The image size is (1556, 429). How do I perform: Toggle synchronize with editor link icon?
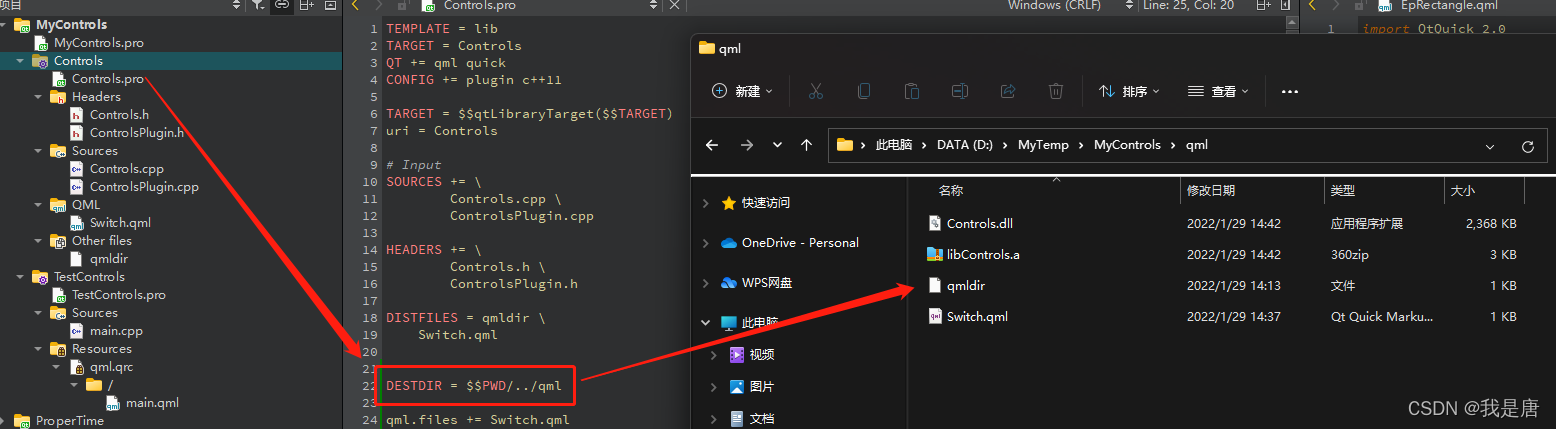coord(283,5)
